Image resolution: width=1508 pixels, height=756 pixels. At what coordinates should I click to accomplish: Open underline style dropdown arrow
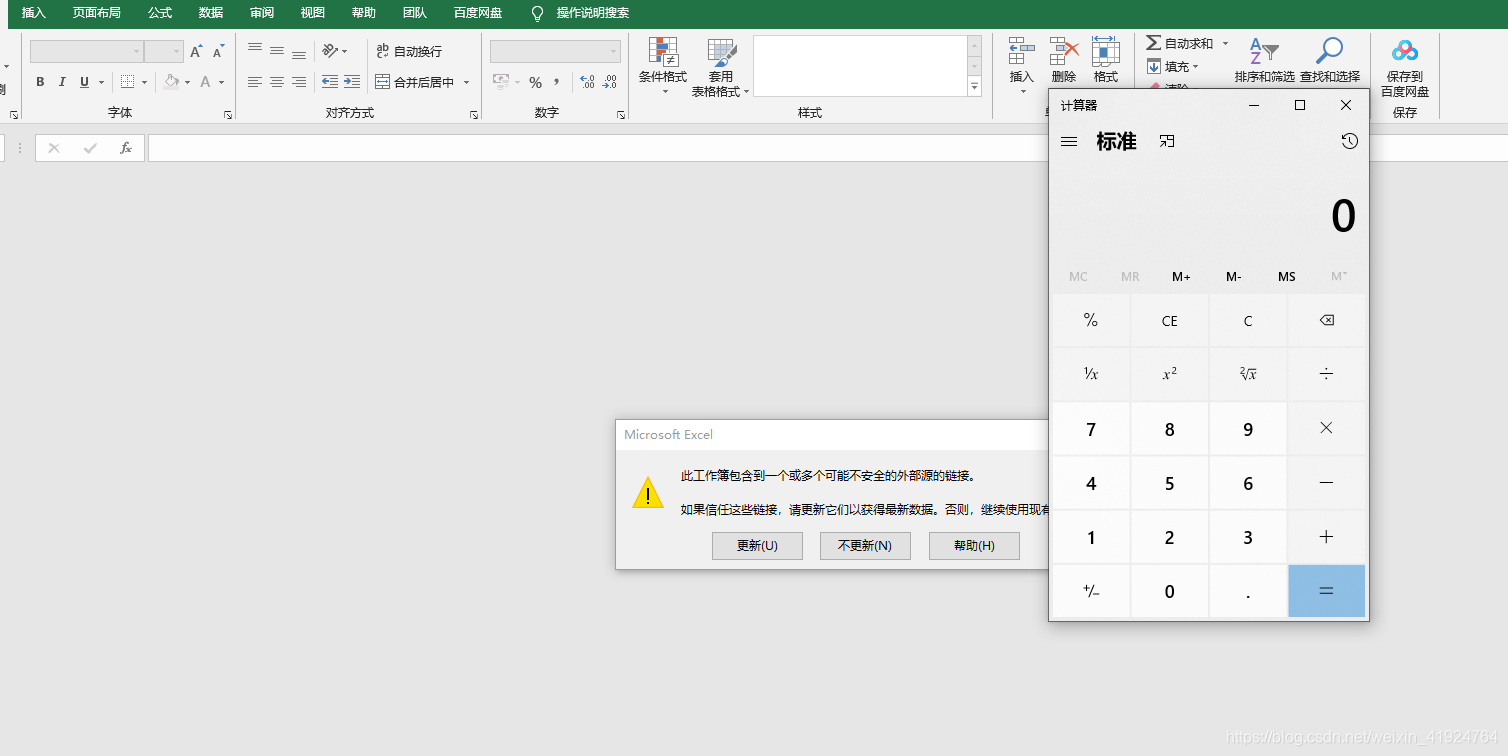click(101, 82)
